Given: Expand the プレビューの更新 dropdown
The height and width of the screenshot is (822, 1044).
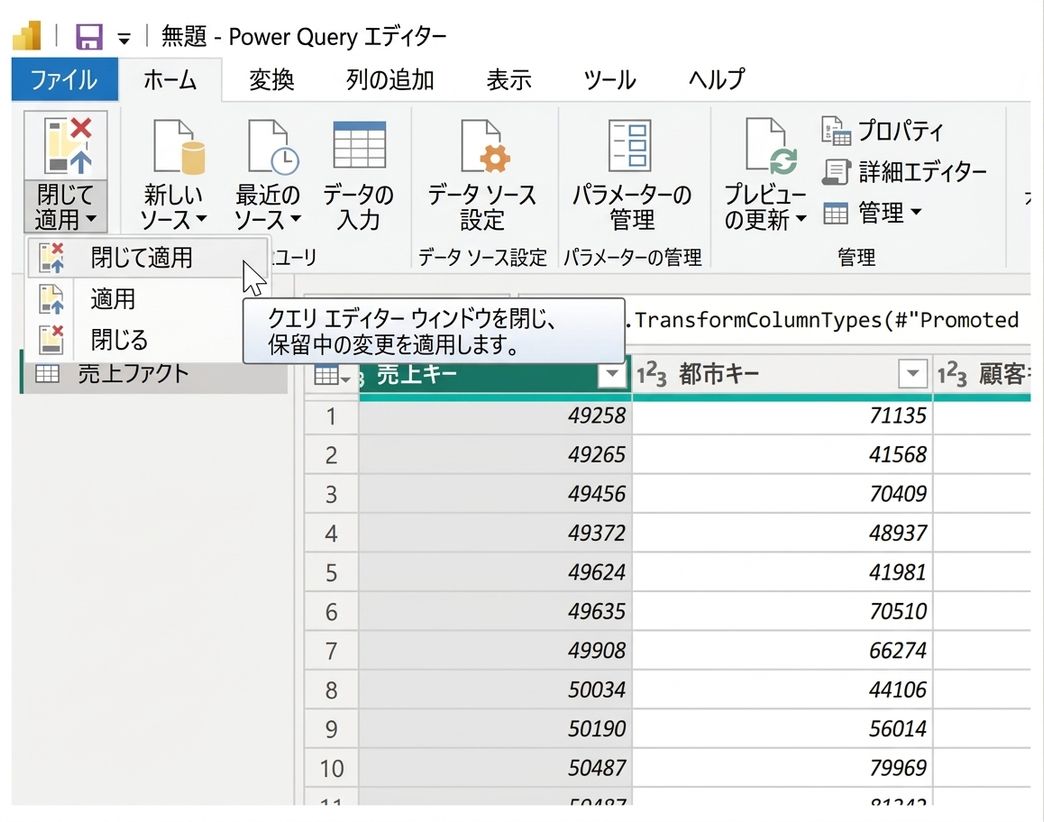Looking at the screenshot, I should (801, 218).
